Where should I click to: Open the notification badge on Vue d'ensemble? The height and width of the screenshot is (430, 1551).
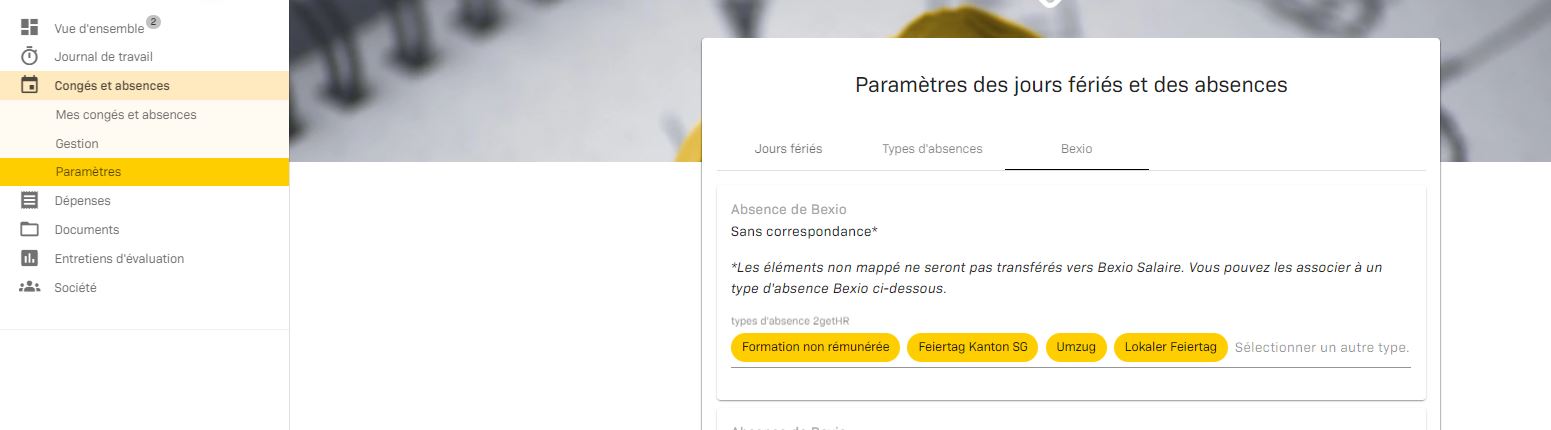(x=153, y=21)
